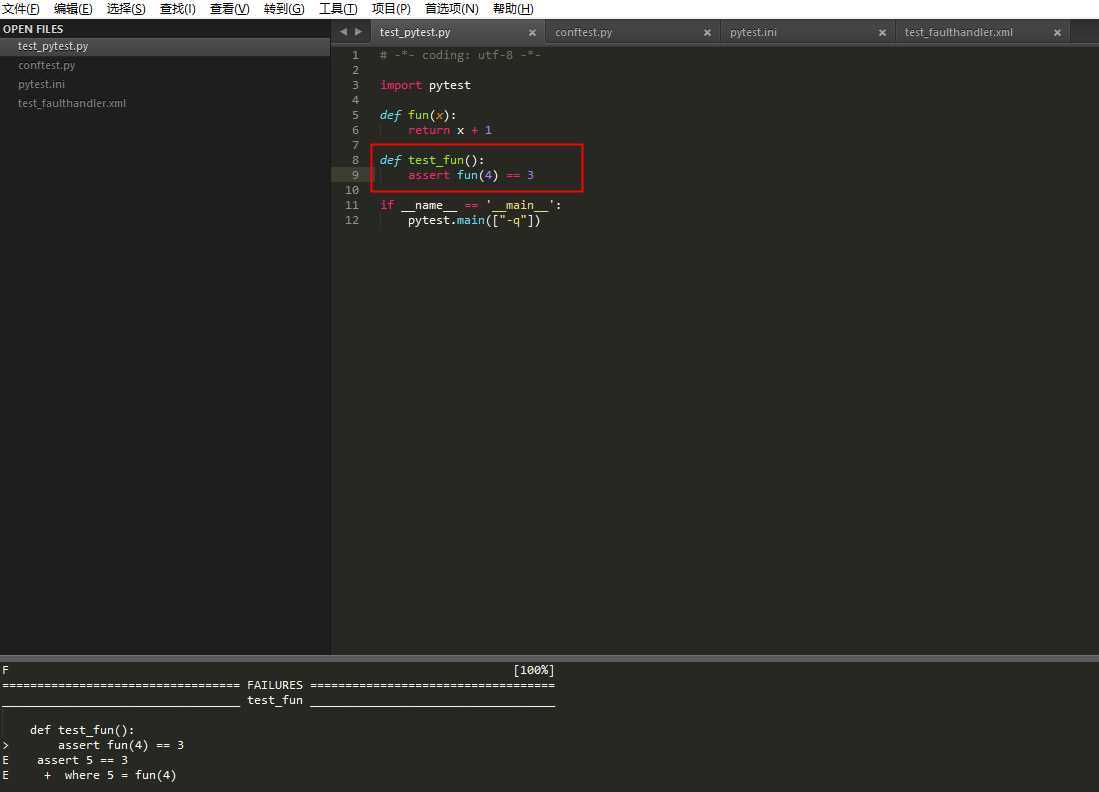Viewport: 1099px width, 792px height.
Task: Go to previous tab with left arrow
Action: (343, 32)
